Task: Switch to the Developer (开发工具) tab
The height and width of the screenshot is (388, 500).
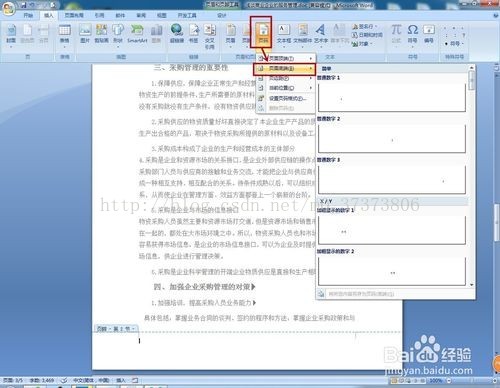Action: click(187, 15)
